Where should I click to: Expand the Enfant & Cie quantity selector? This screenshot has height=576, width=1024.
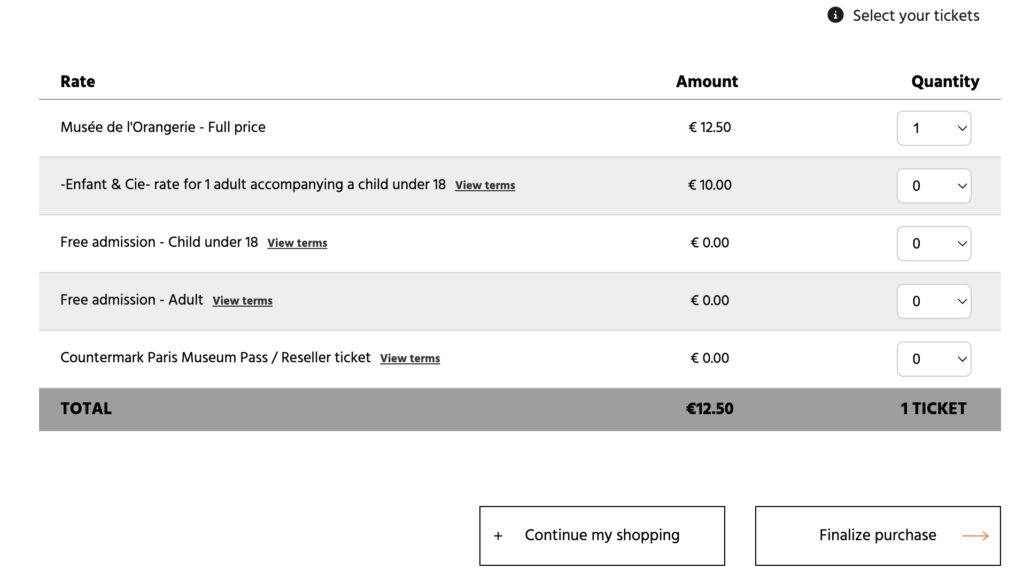tap(934, 186)
